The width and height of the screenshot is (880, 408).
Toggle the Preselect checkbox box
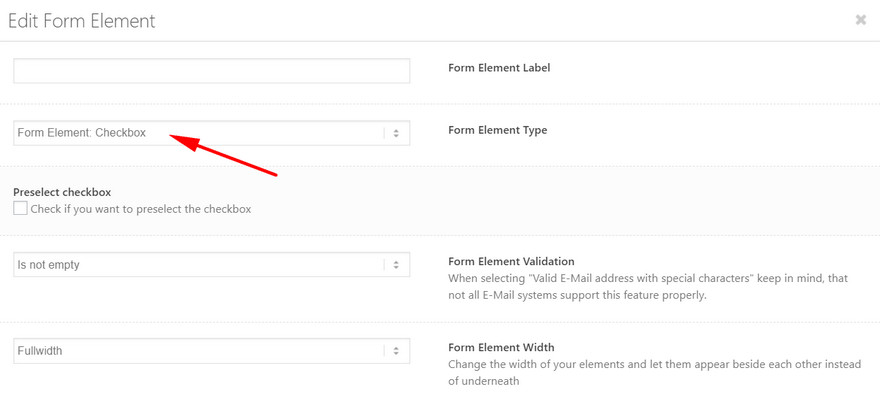click(x=20, y=209)
